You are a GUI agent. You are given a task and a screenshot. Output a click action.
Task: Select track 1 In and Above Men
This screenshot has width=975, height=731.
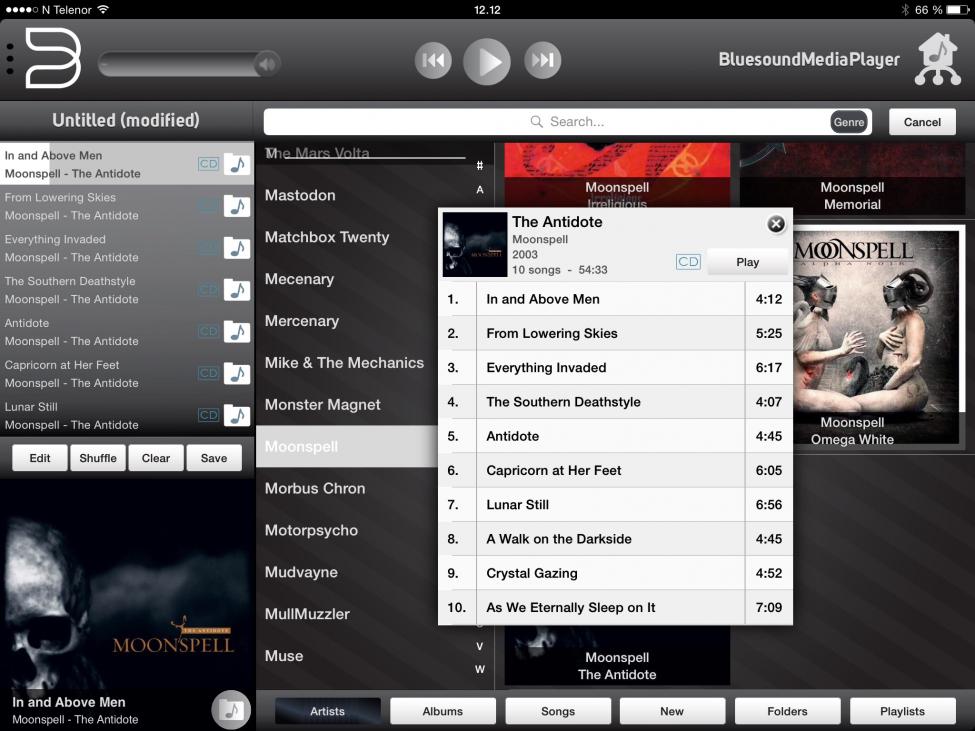click(x=615, y=299)
